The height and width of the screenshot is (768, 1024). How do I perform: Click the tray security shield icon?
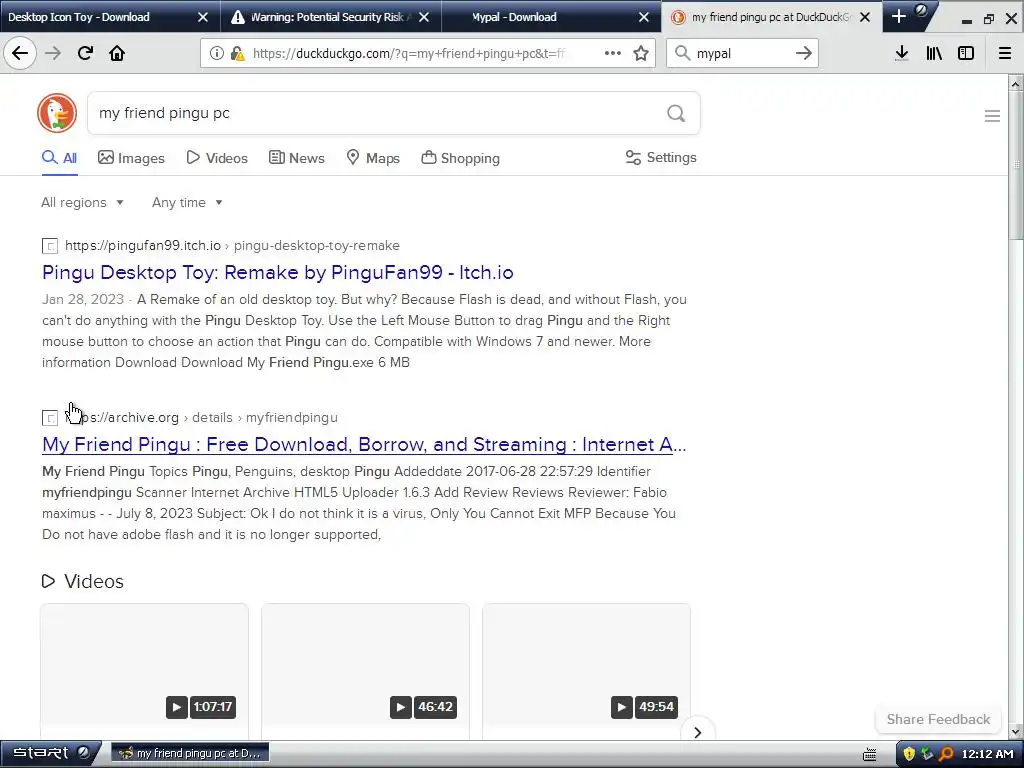click(x=908, y=754)
